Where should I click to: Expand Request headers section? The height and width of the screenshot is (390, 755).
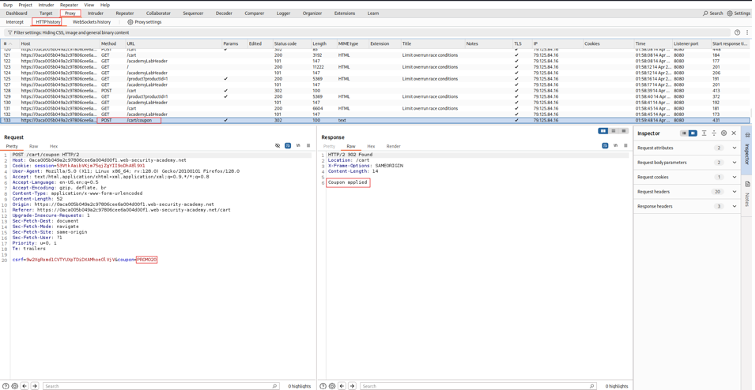click(x=734, y=192)
